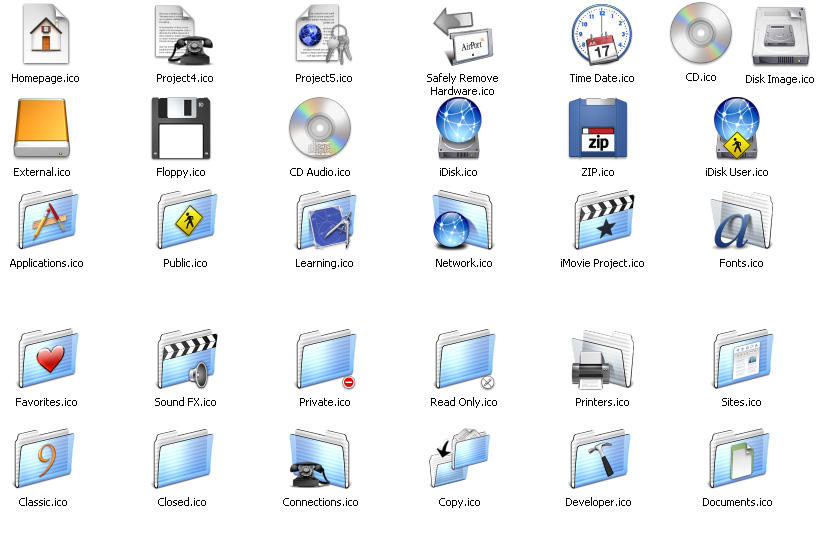This screenshot has width=835, height=541.
Task: Select the Public.ico folder with pedestrian sign
Action: point(186,219)
